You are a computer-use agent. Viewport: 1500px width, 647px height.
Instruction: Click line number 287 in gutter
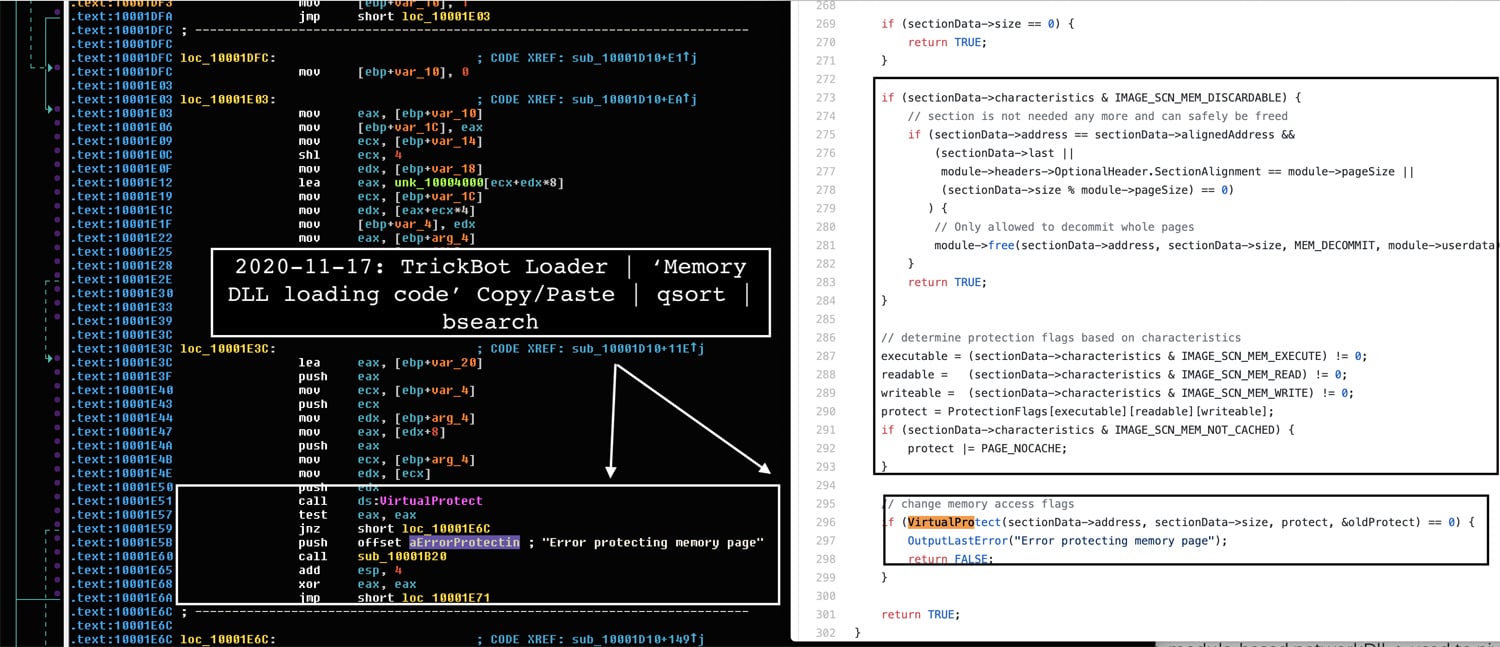tap(825, 356)
